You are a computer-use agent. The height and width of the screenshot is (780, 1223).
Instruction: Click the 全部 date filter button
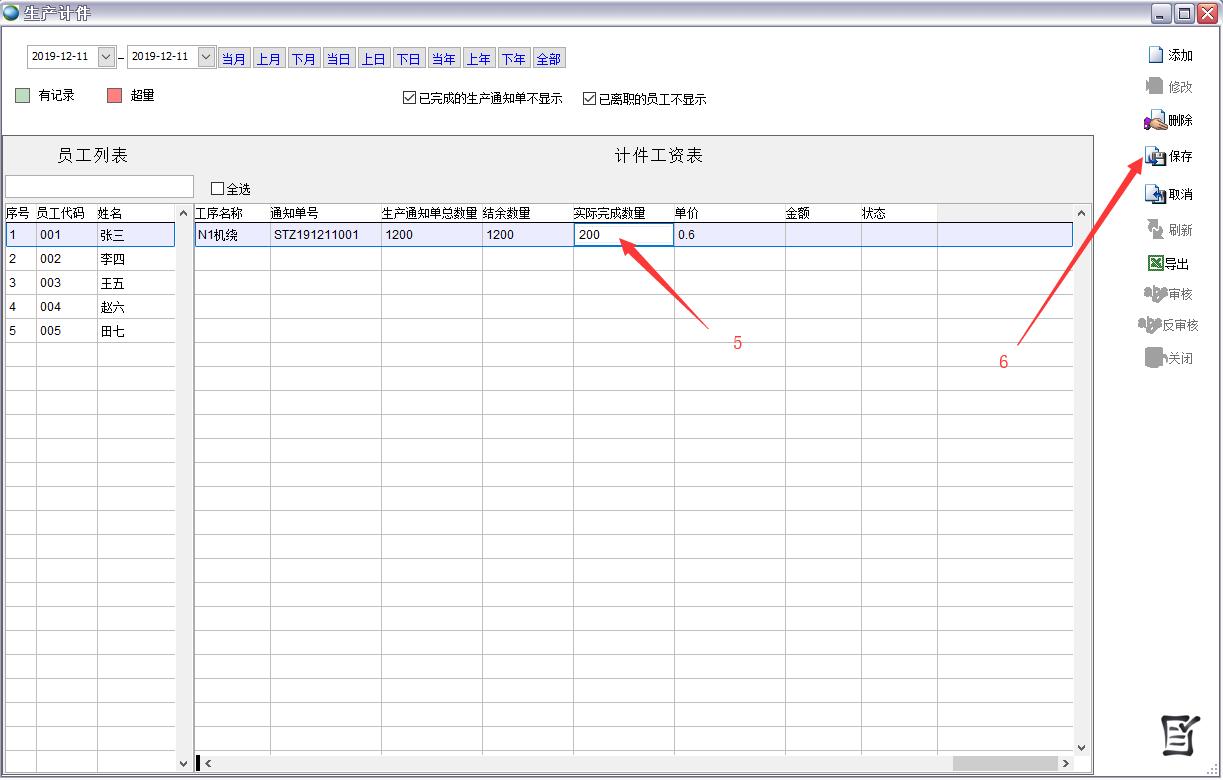[548, 59]
